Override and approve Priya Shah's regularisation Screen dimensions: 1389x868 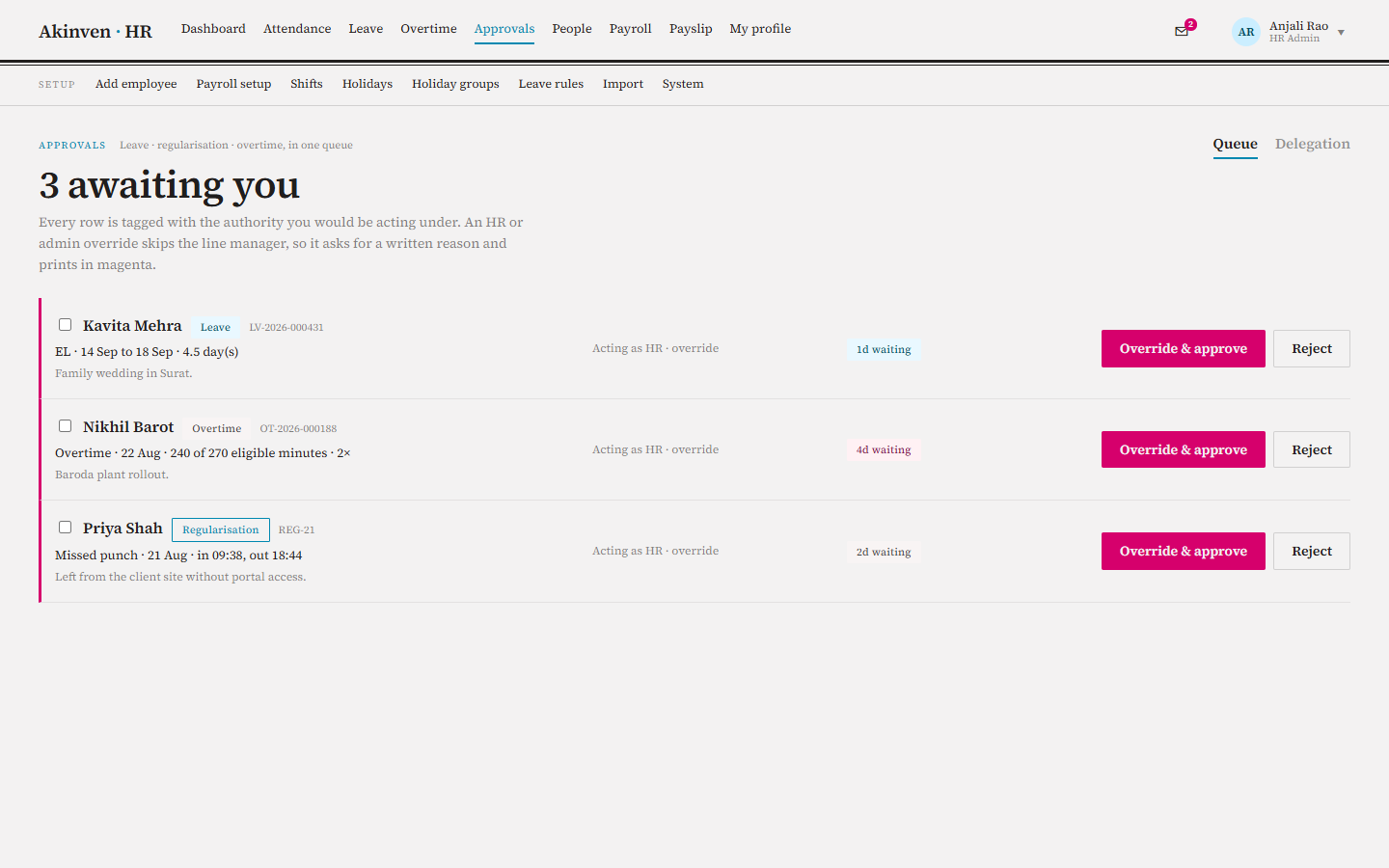coord(1184,552)
